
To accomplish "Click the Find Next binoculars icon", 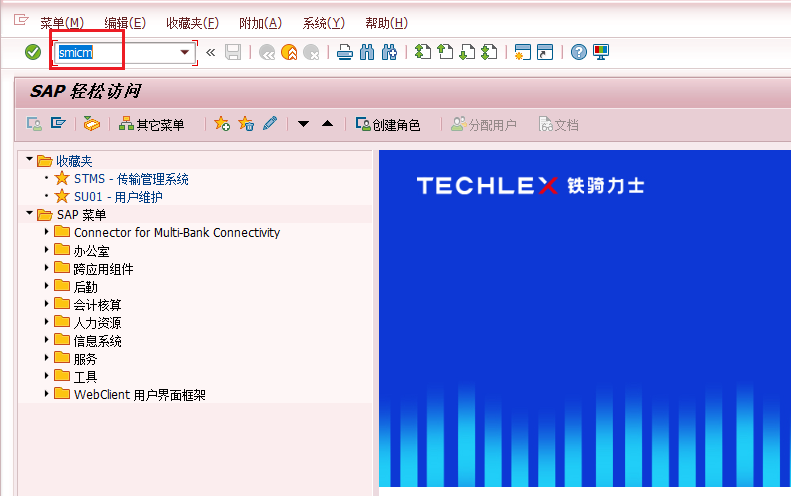I will pyautogui.click(x=389, y=52).
